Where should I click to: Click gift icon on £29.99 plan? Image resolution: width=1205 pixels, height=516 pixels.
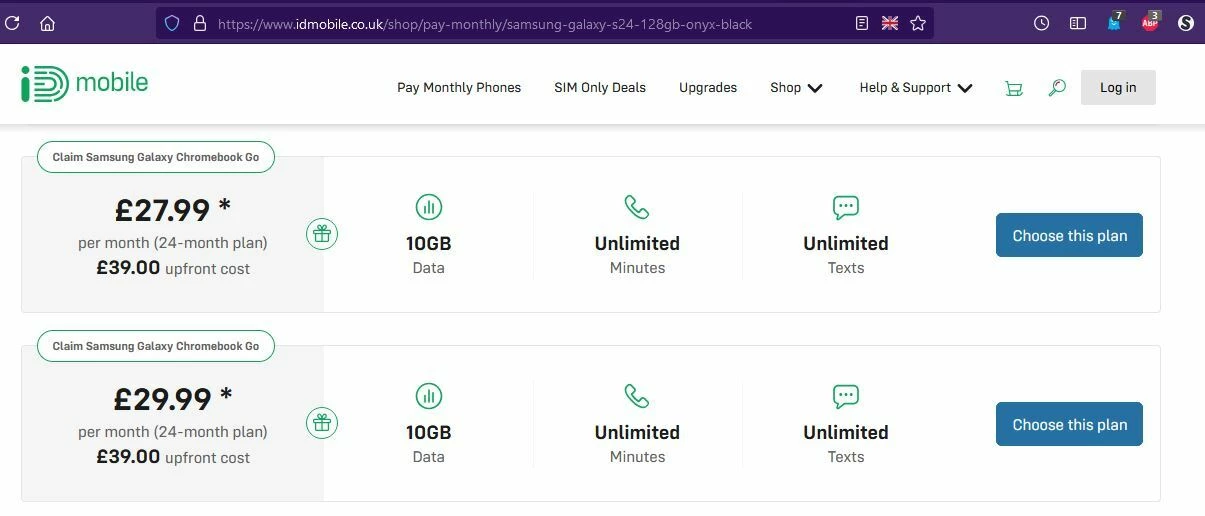(x=321, y=423)
